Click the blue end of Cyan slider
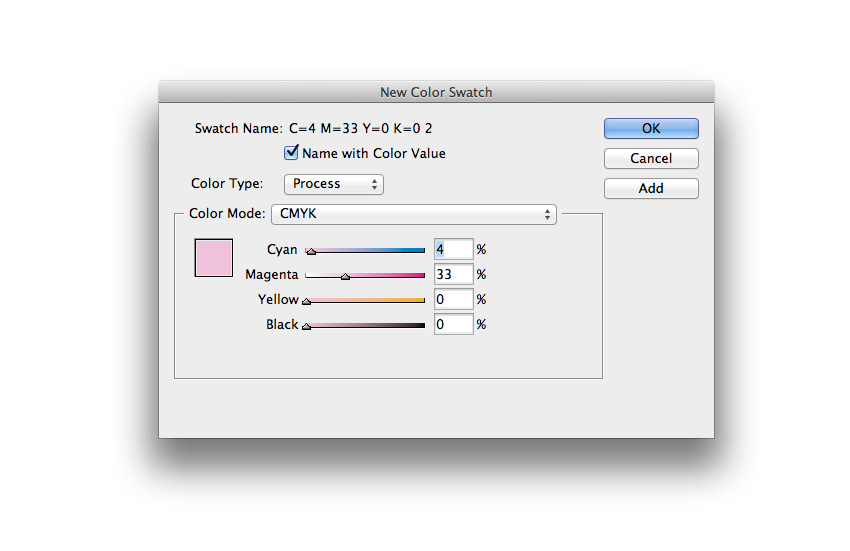 [420, 249]
